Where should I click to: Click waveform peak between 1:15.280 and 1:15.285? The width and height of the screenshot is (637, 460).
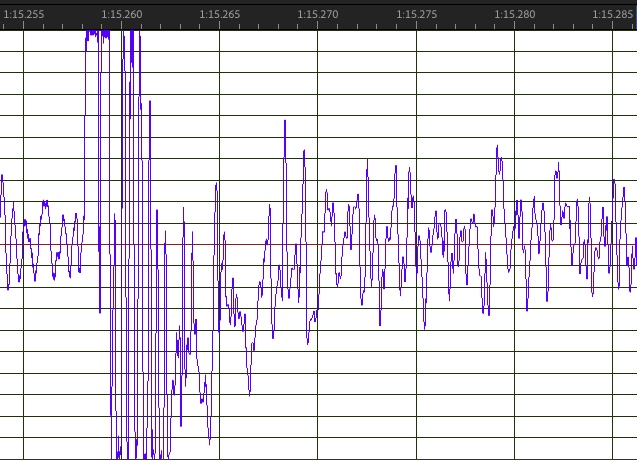coord(557,170)
